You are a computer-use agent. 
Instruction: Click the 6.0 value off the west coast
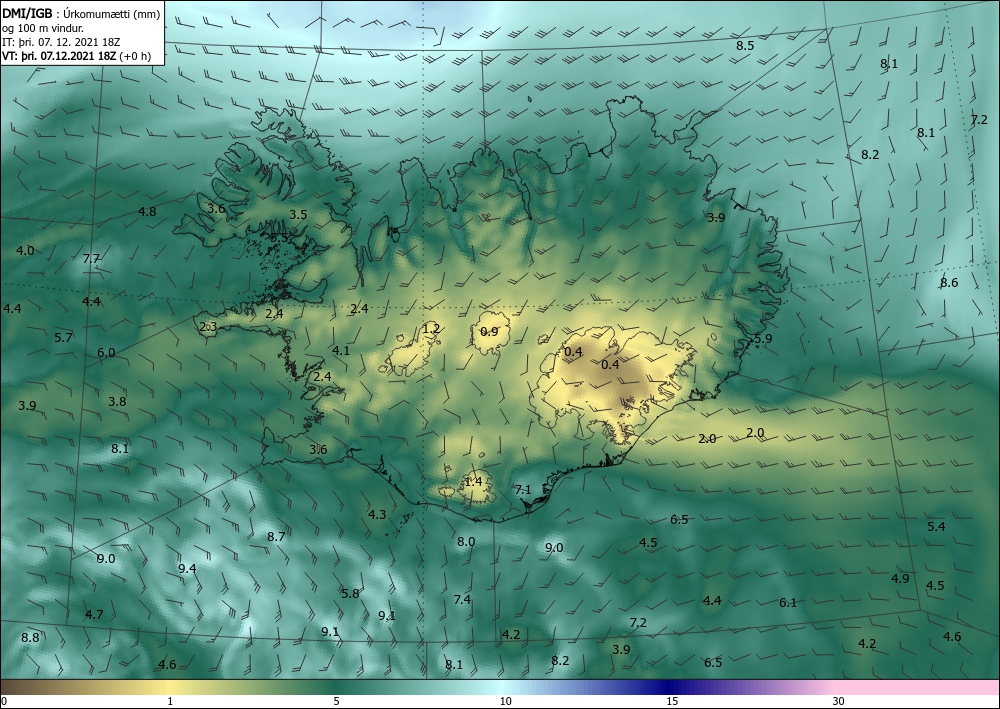[107, 353]
